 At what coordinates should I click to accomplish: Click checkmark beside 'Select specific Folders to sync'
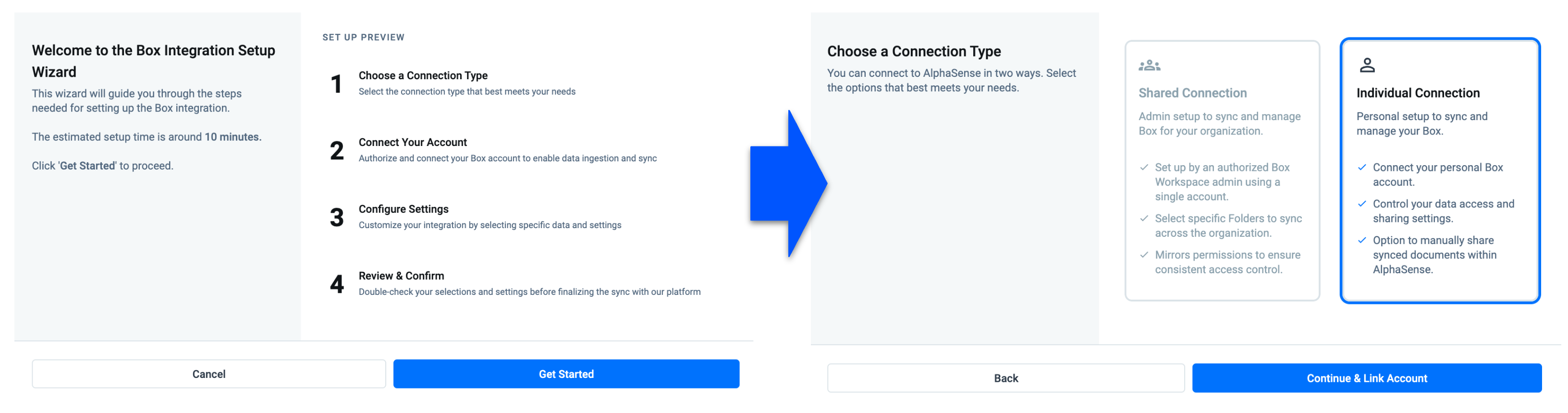click(x=1144, y=219)
